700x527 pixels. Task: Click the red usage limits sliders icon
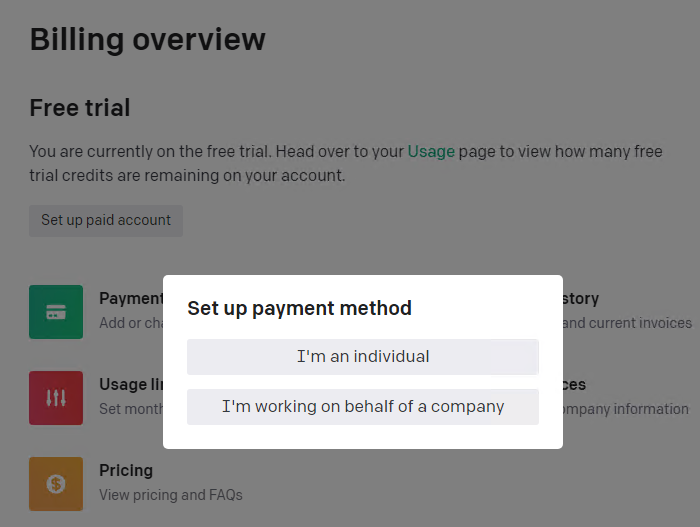point(56,398)
